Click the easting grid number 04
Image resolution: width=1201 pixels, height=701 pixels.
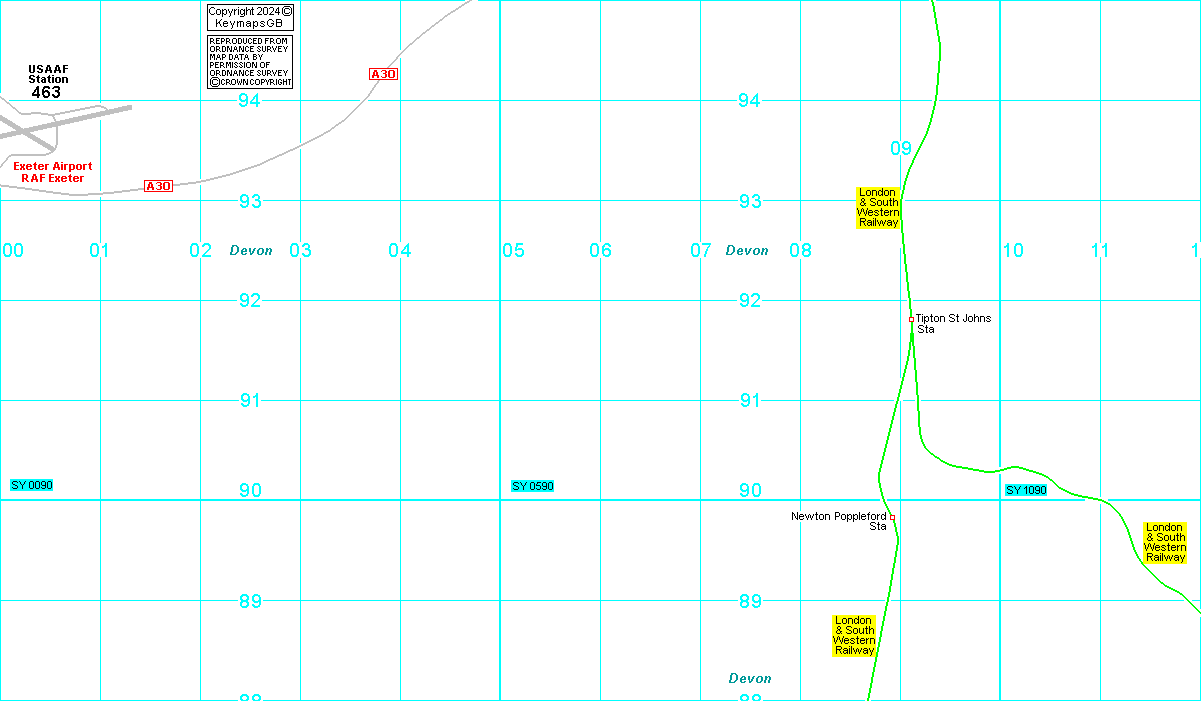pyautogui.click(x=400, y=250)
